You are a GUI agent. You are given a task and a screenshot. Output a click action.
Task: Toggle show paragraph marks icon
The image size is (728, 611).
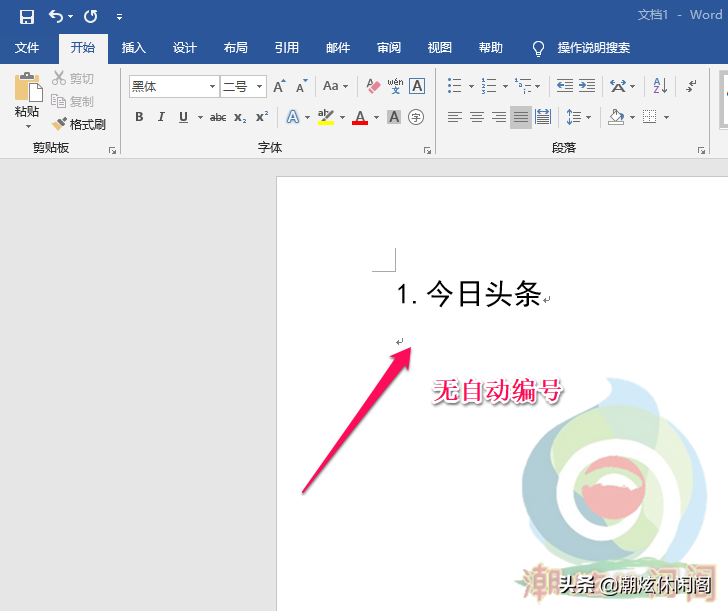pos(691,86)
